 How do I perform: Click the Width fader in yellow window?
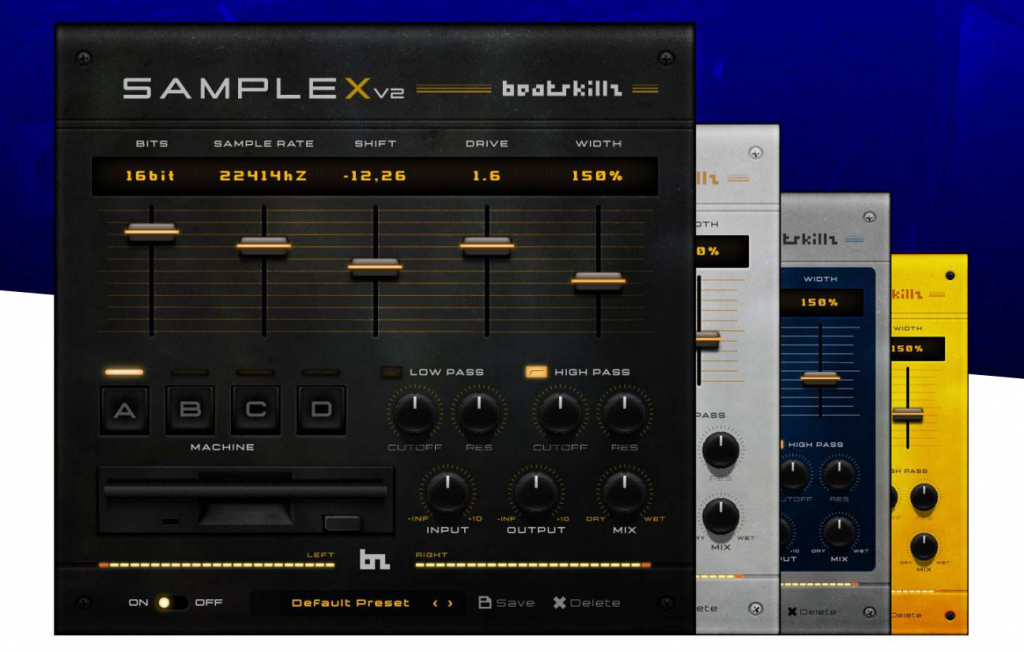[x=908, y=414]
